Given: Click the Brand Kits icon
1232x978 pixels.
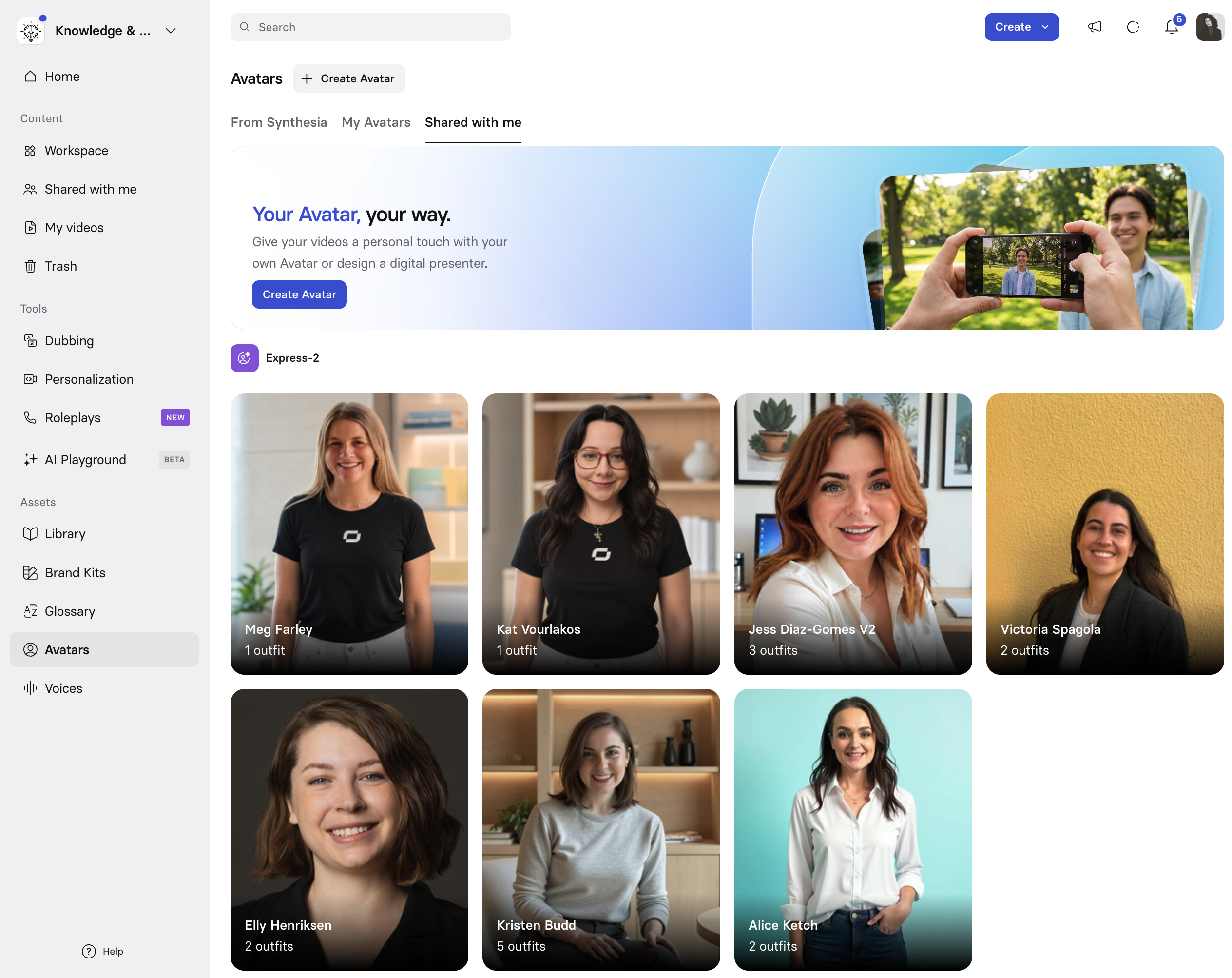Looking at the screenshot, I should pyautogui.click(x=30, y=573).
